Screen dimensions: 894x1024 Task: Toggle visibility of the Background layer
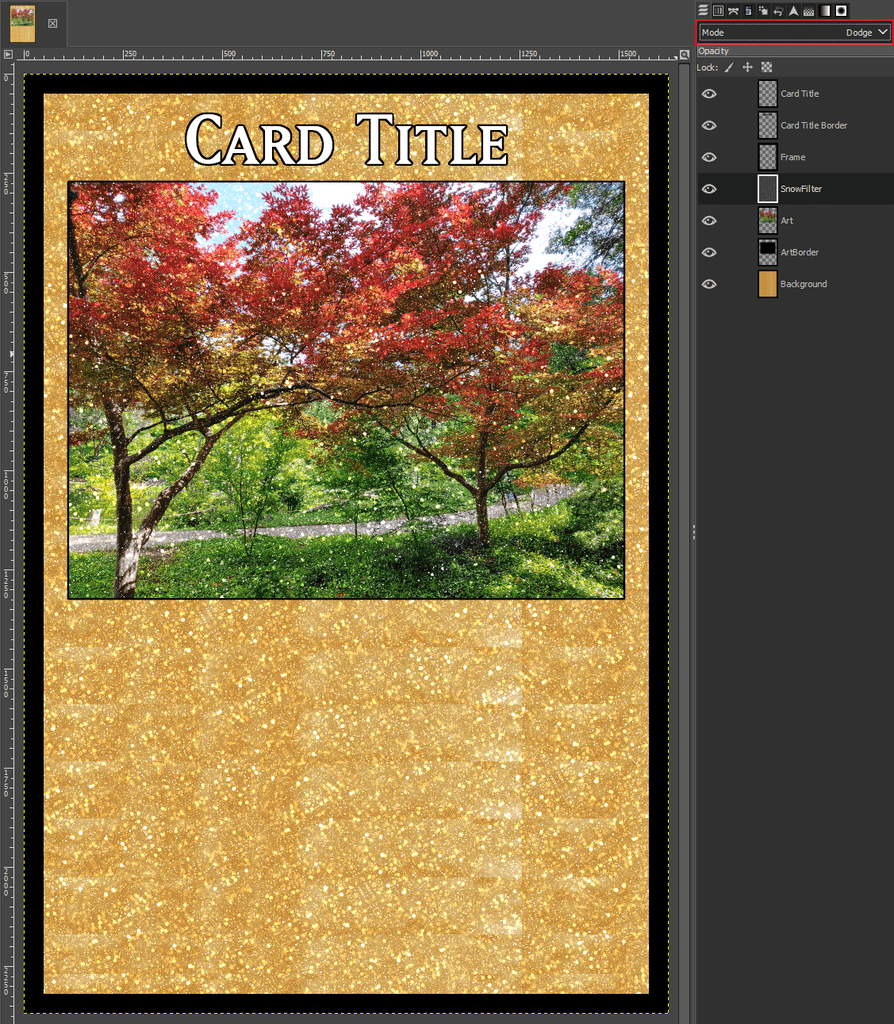click(709, 284)
